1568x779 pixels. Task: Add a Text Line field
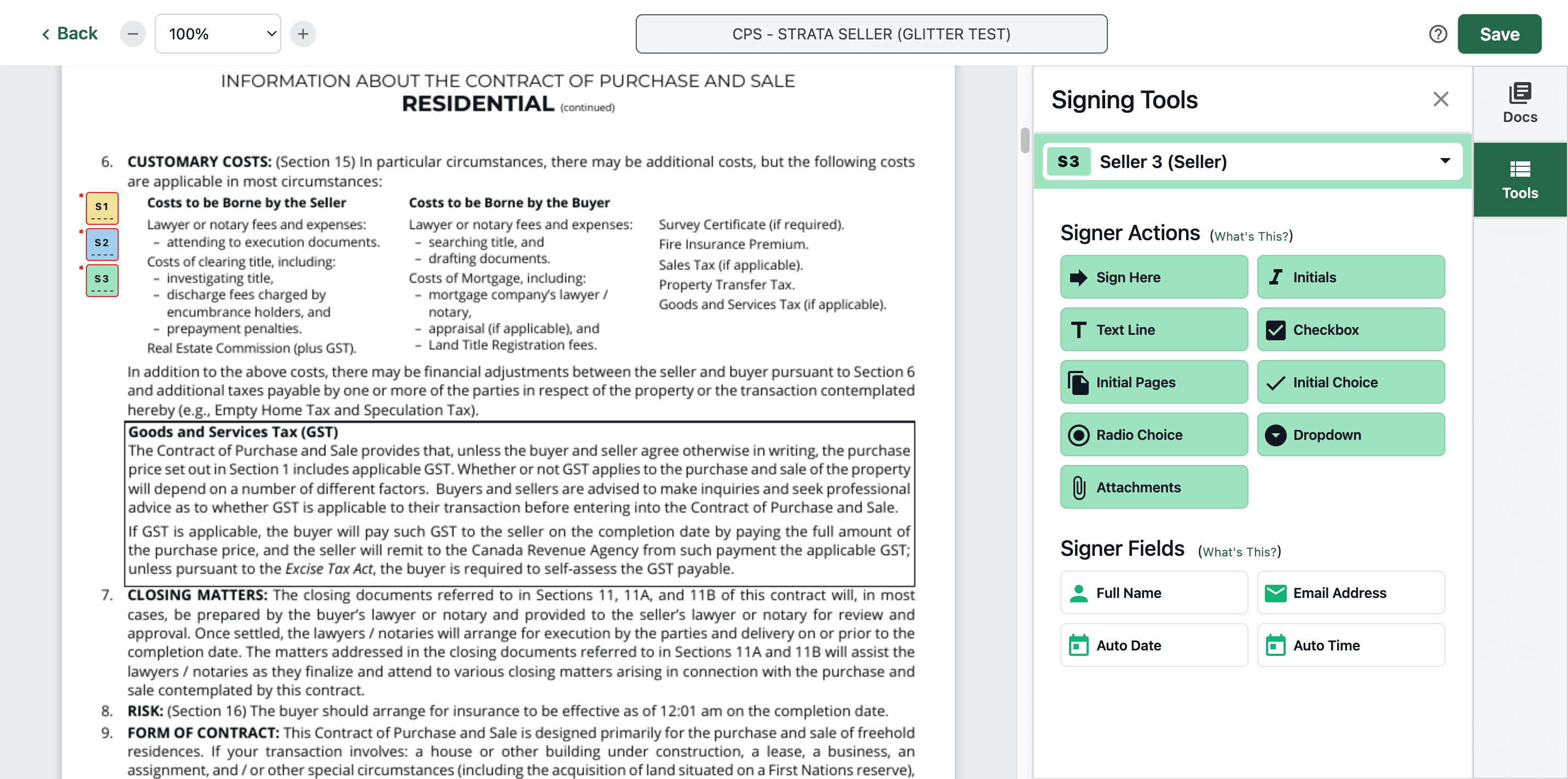coord(1153,329)
